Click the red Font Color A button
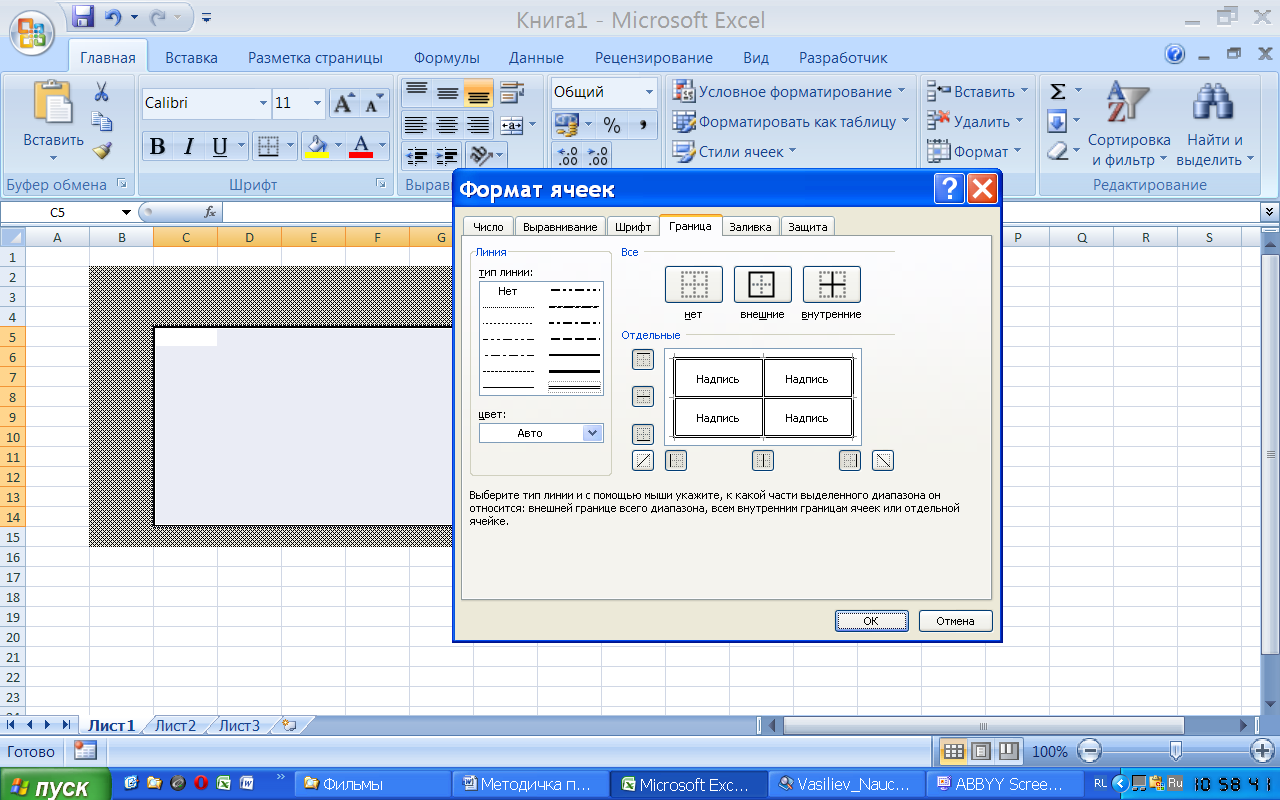 (362, 147)
